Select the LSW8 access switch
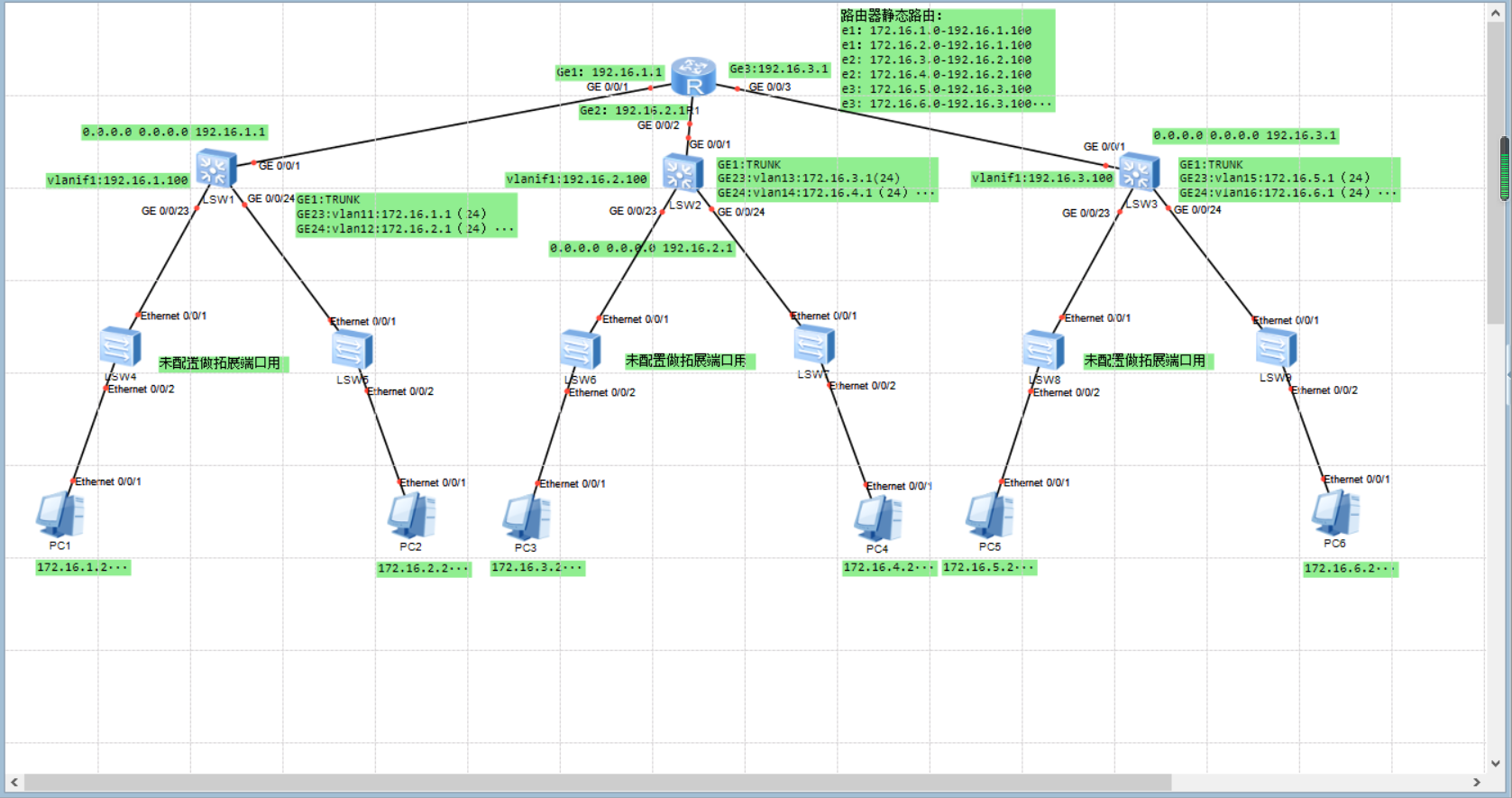1512x798 pixels. click(1043, 351)
